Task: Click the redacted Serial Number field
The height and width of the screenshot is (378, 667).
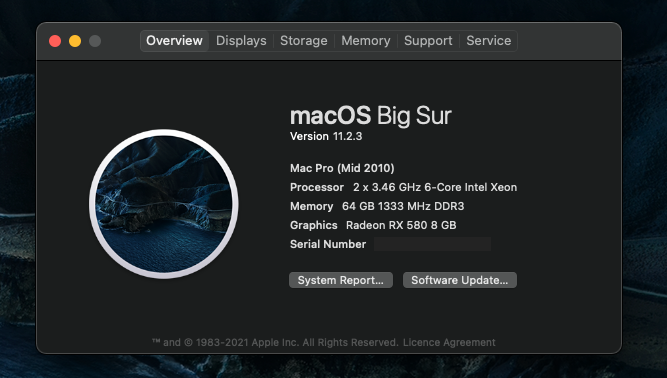Action: click(x=432, y=244)
